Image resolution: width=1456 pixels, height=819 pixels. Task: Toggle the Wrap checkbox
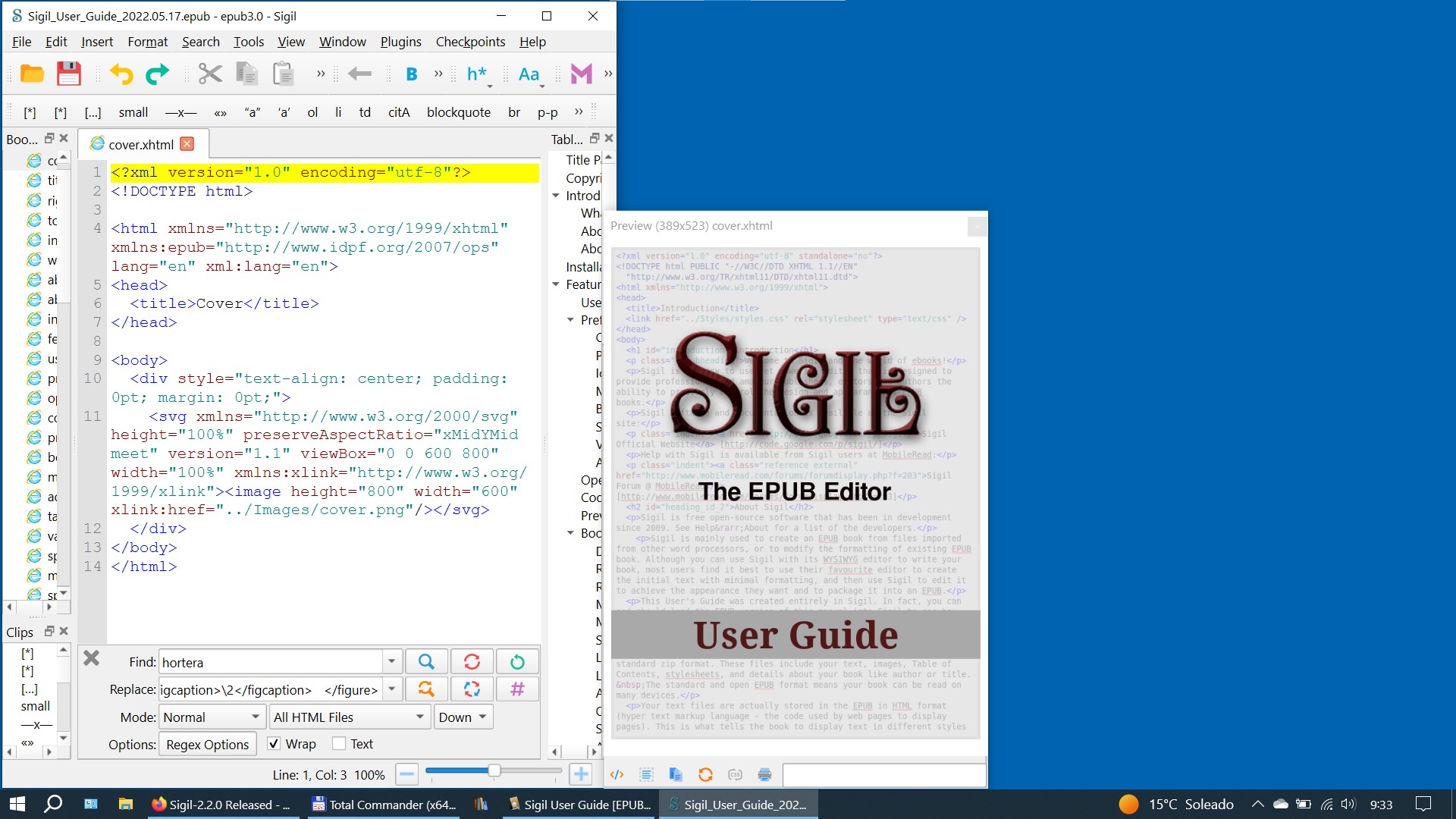275,744
